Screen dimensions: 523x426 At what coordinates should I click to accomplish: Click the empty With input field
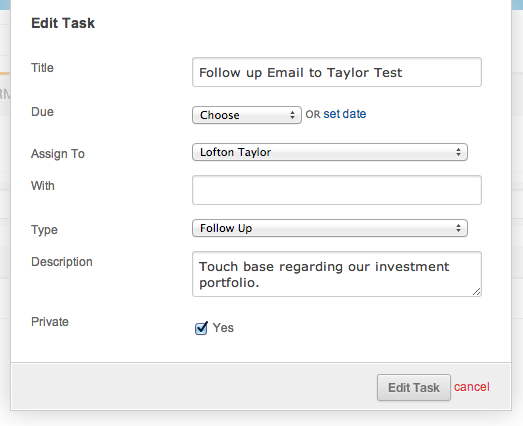click(x=337, y=190)
